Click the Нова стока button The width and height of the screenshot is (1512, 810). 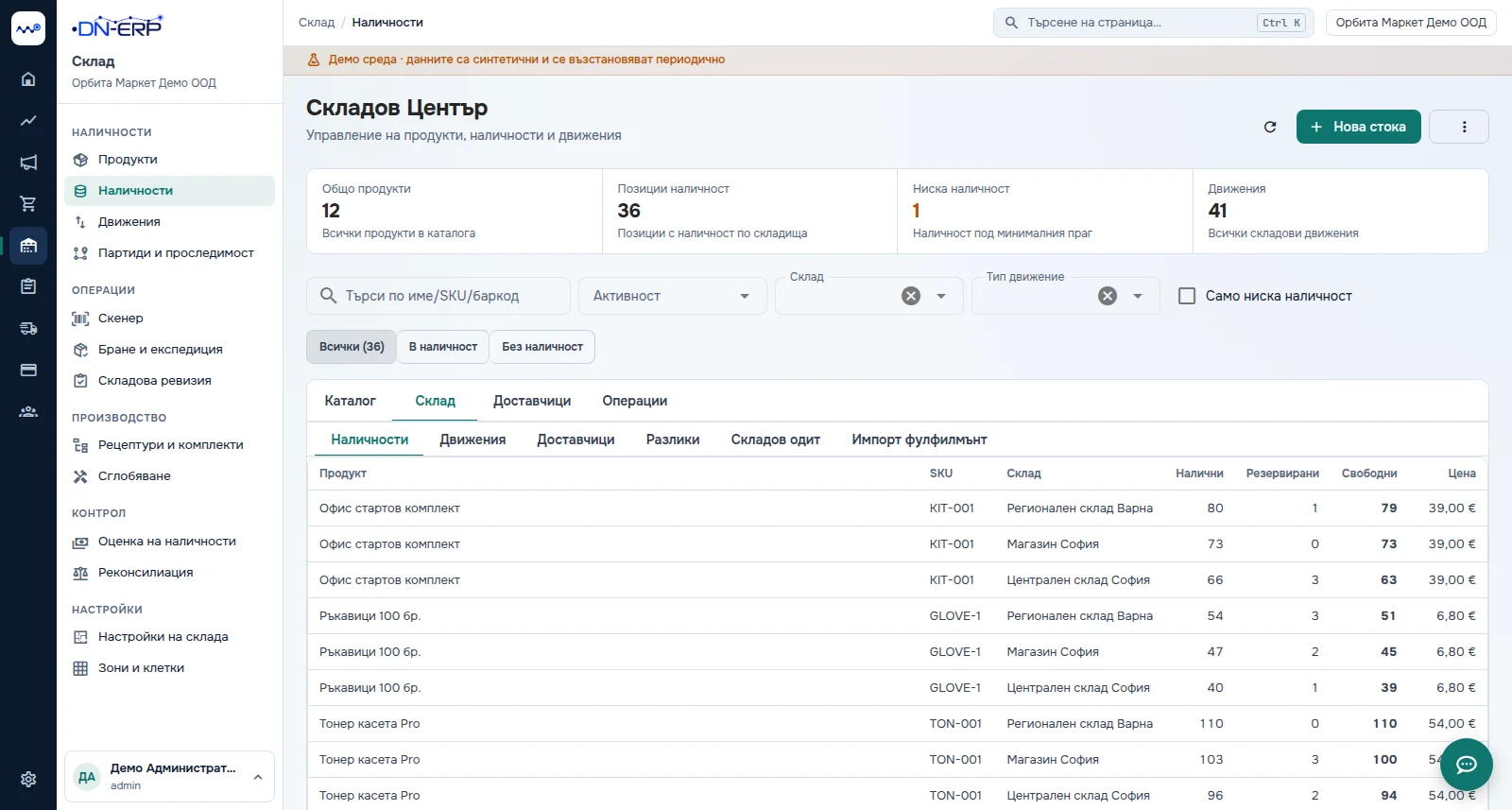pos(1359,127)
